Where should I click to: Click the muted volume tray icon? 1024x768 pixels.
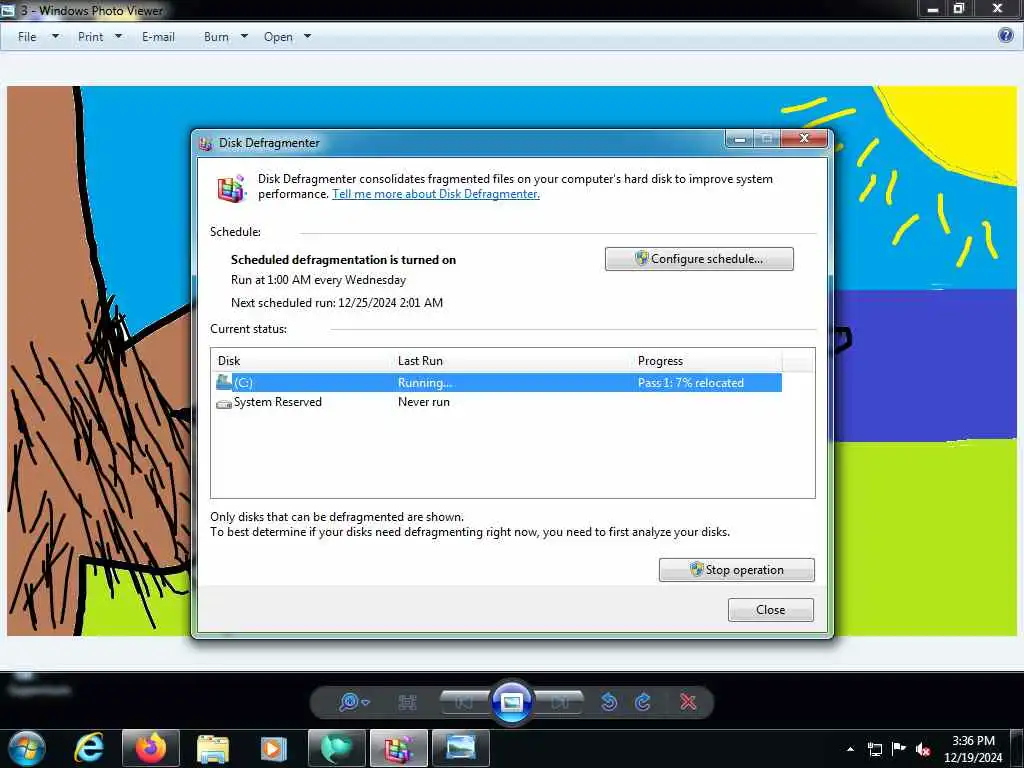(923, 749)
